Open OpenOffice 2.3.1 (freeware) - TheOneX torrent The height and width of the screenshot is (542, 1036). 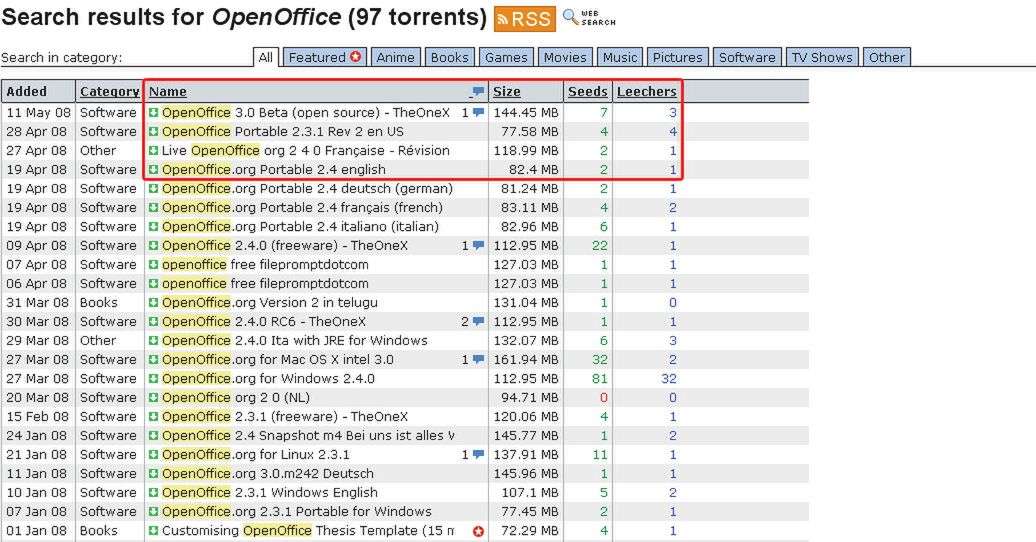point(285,416)
